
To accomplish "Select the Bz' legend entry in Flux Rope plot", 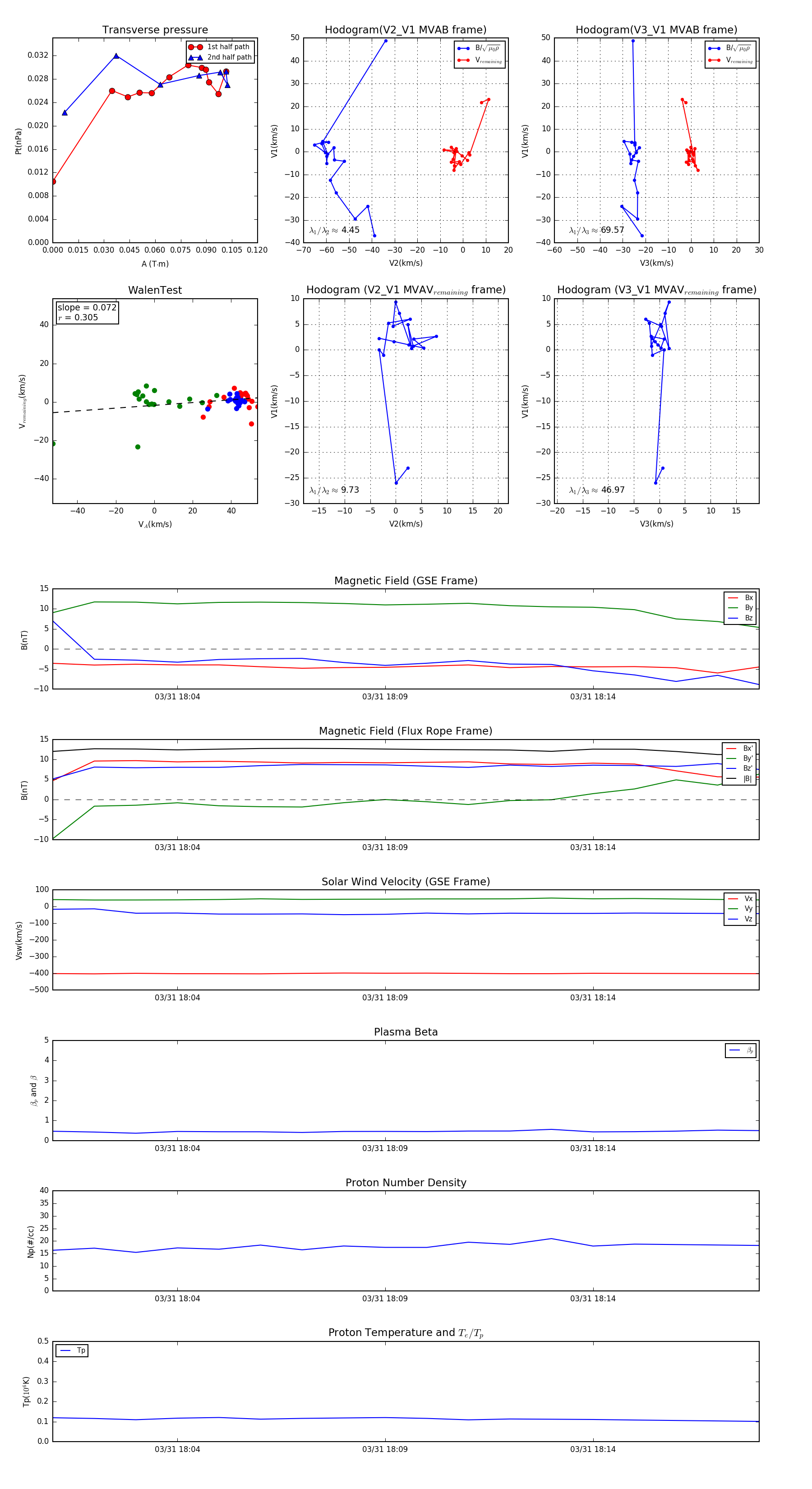I will click(739, 768).
